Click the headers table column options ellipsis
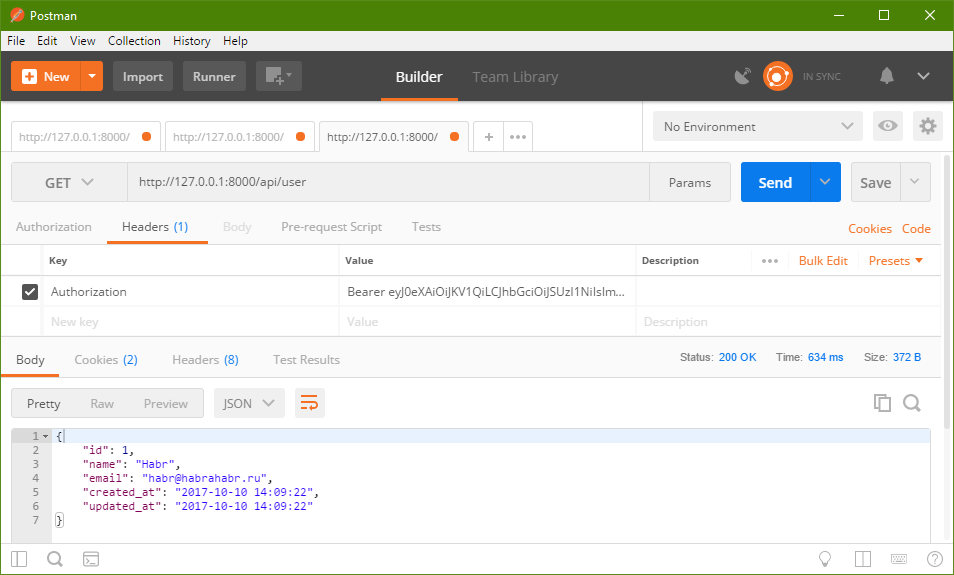This screenshot has width=954, height=575. click(770, 261)
